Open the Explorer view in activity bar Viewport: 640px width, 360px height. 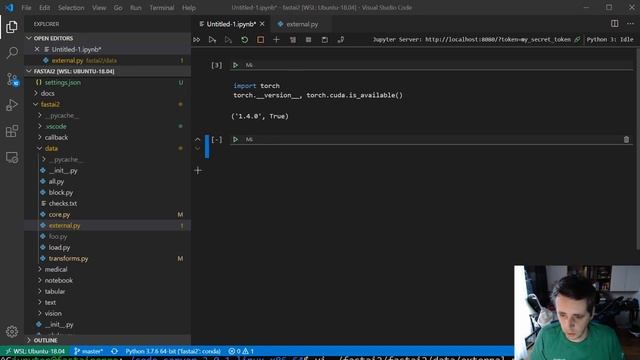(x=12, y=27)
